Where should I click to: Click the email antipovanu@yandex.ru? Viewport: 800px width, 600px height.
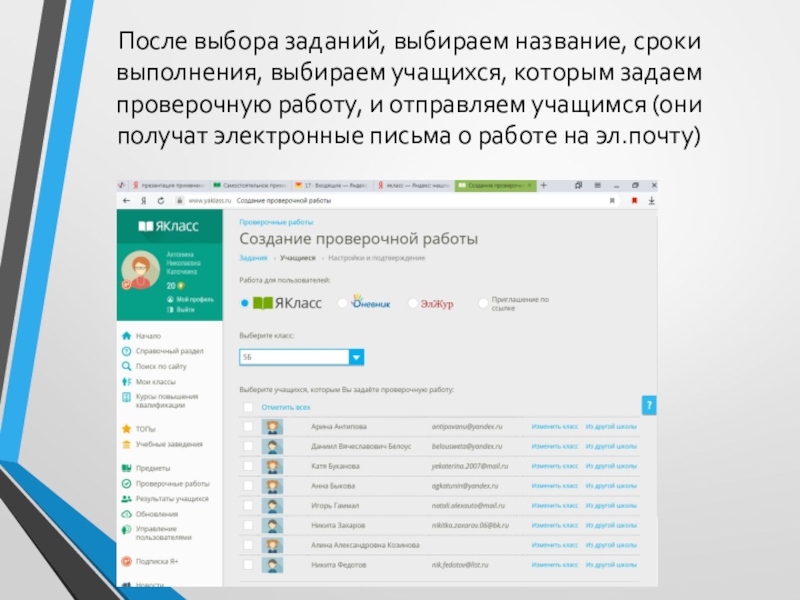click(467, 427)
